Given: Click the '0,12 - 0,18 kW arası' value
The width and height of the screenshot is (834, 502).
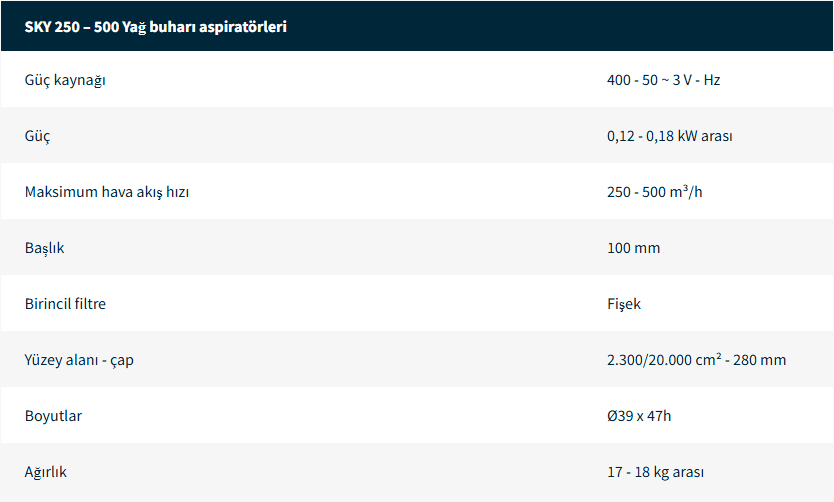Looking at the screenshot, I should (x=669, y=136).
